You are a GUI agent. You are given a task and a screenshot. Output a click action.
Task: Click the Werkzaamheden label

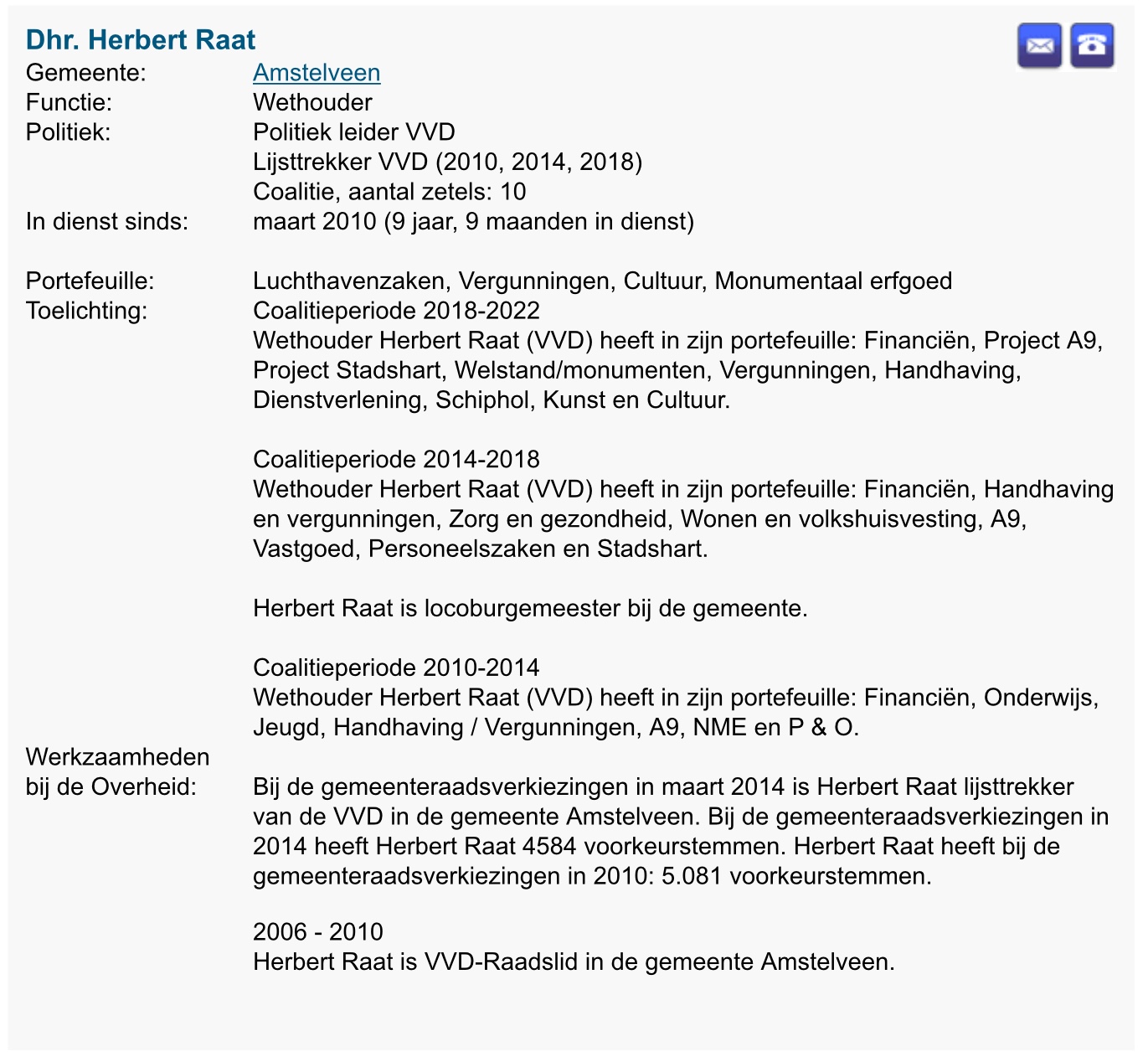[x=117, y=757]
